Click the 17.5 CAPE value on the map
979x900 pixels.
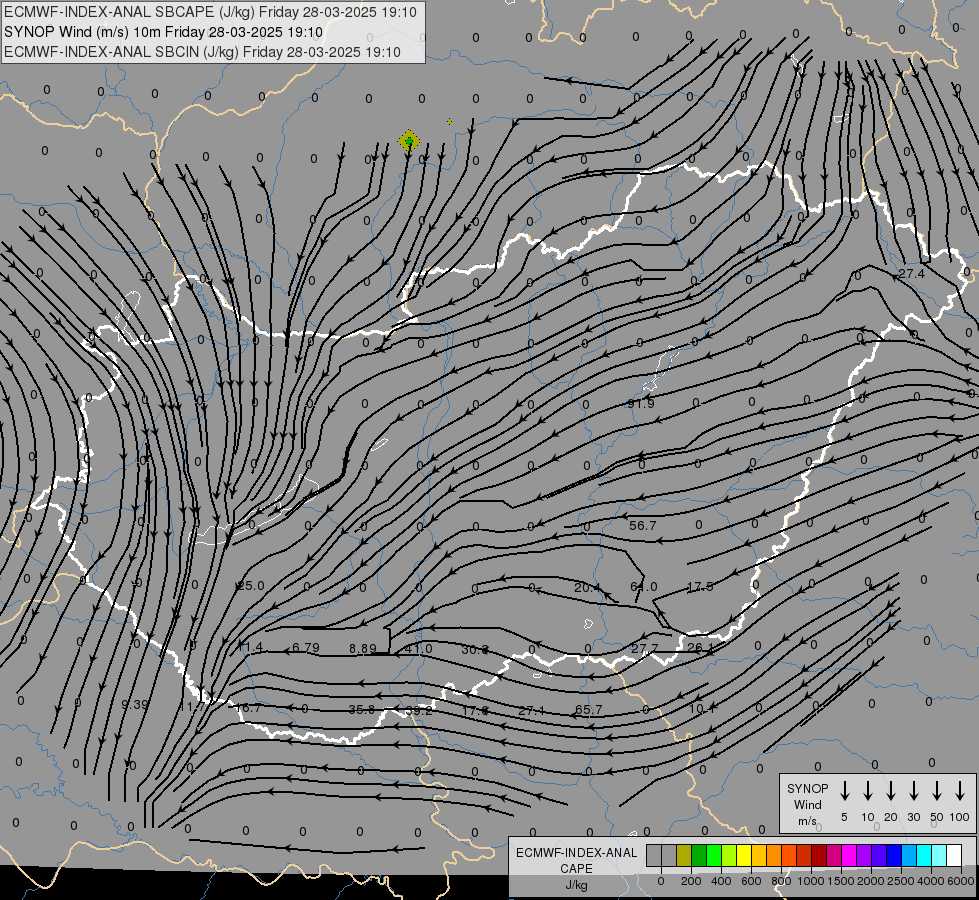(x=700, y=586)
